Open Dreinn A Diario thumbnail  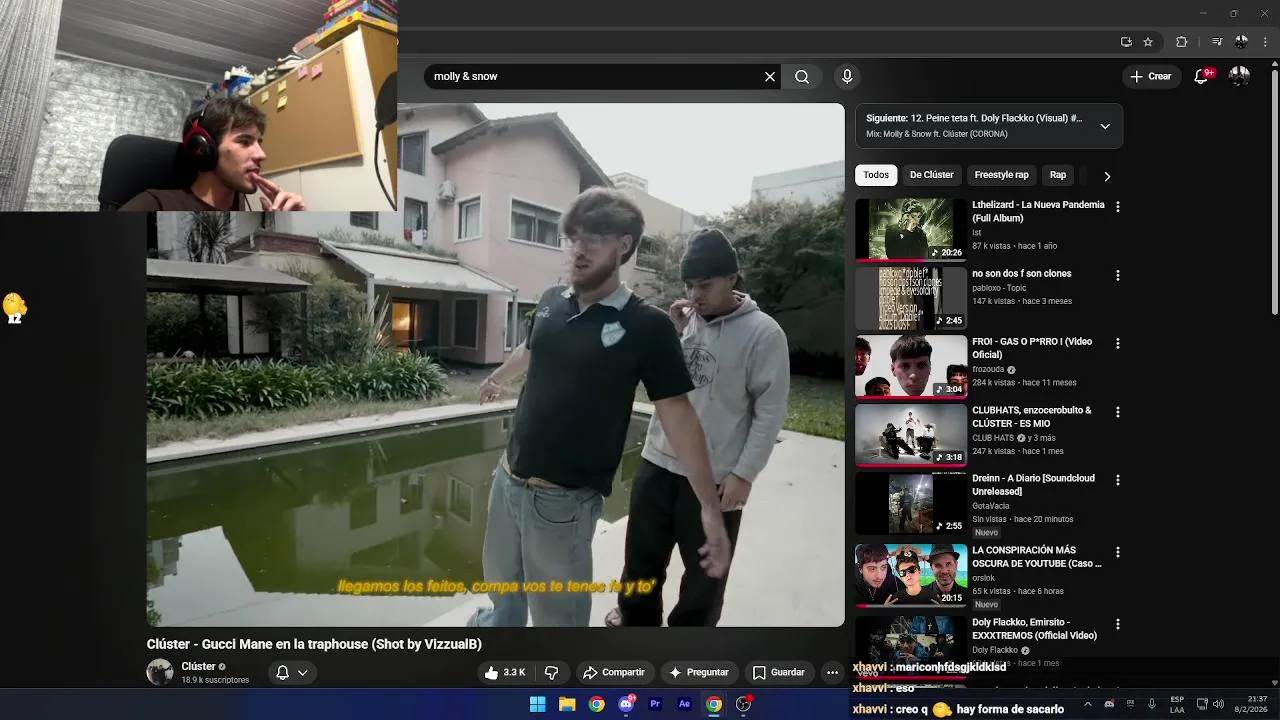pos(911,504)
